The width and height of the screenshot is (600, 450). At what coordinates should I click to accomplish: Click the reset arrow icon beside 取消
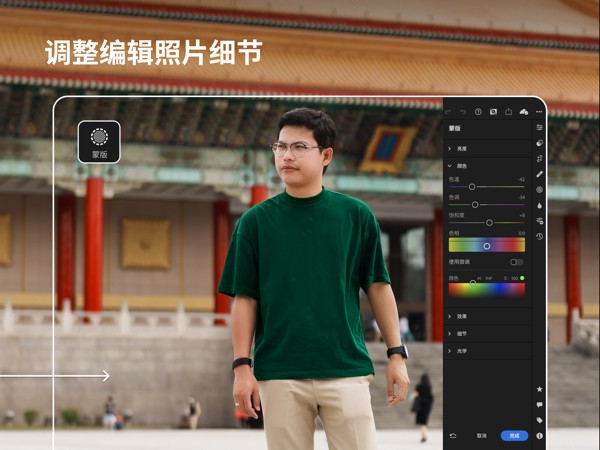click(453, 435)
